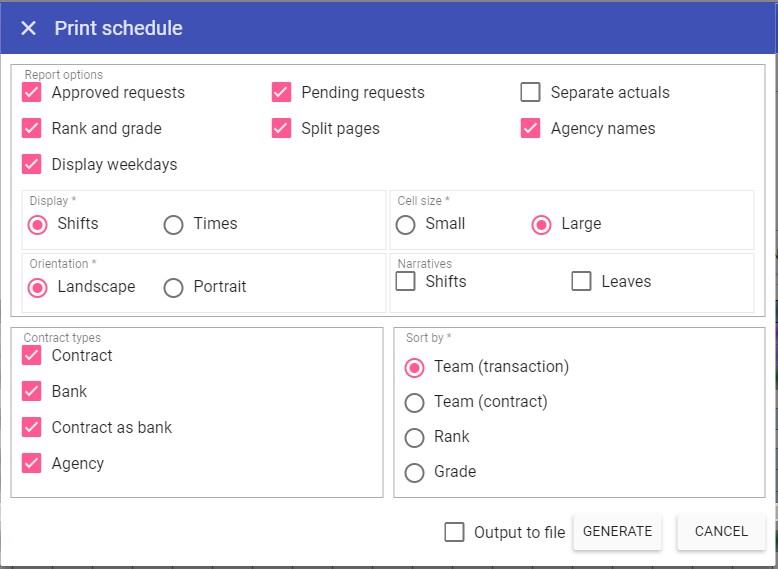Toggle the Contract as bank checkbox
This screenshot has width=778, height=569.
point(32,428)
